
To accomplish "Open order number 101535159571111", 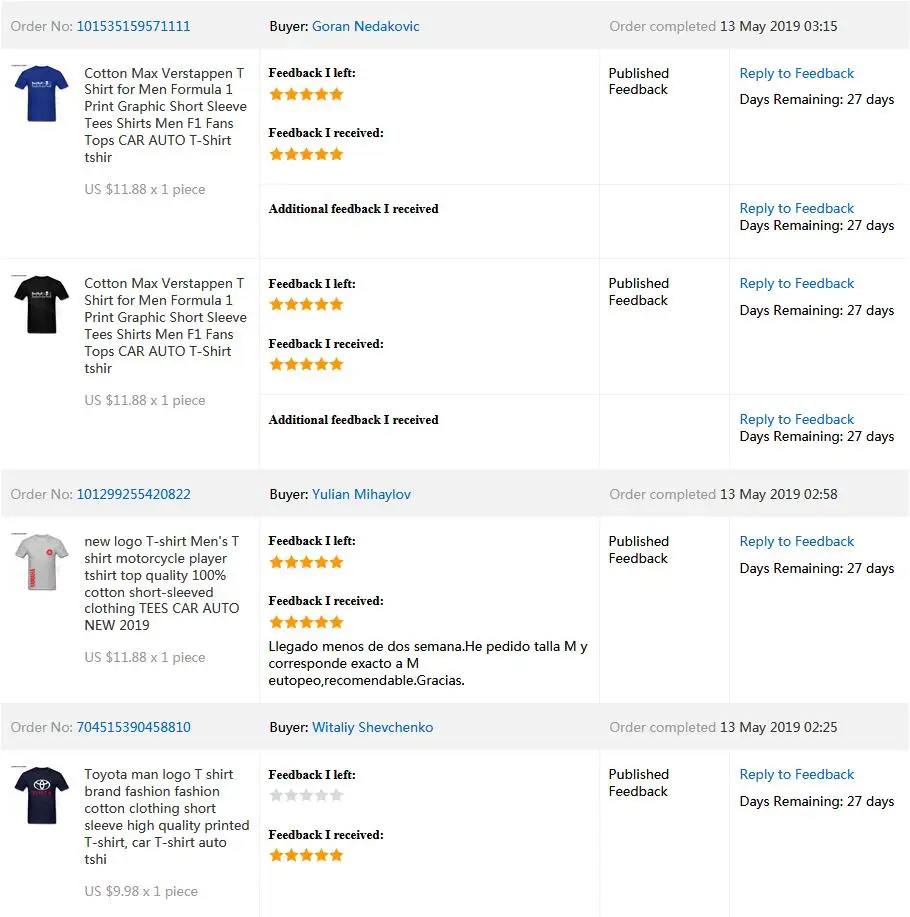I will coord(133,26).
